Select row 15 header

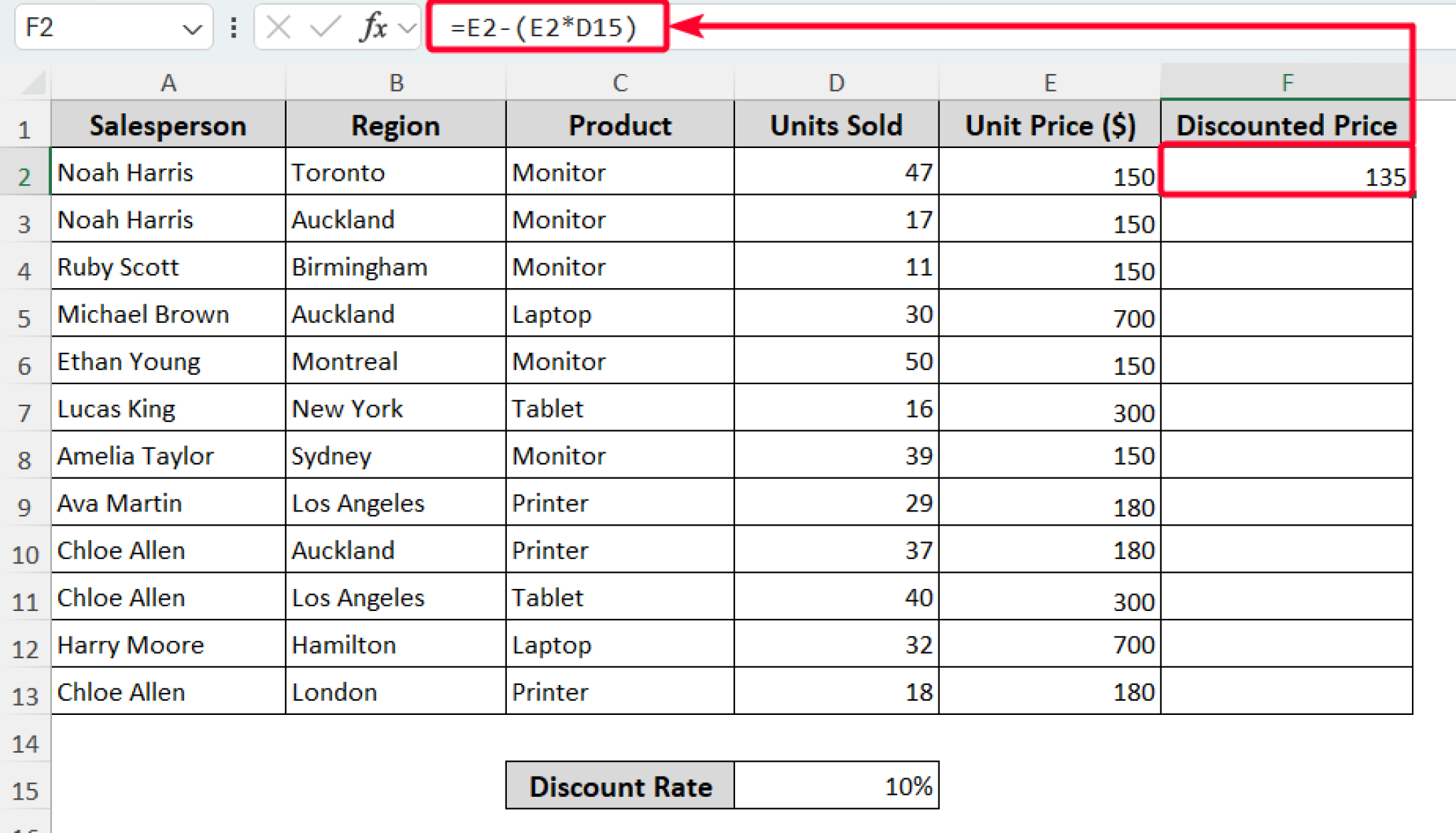click(x=26, y=787)
